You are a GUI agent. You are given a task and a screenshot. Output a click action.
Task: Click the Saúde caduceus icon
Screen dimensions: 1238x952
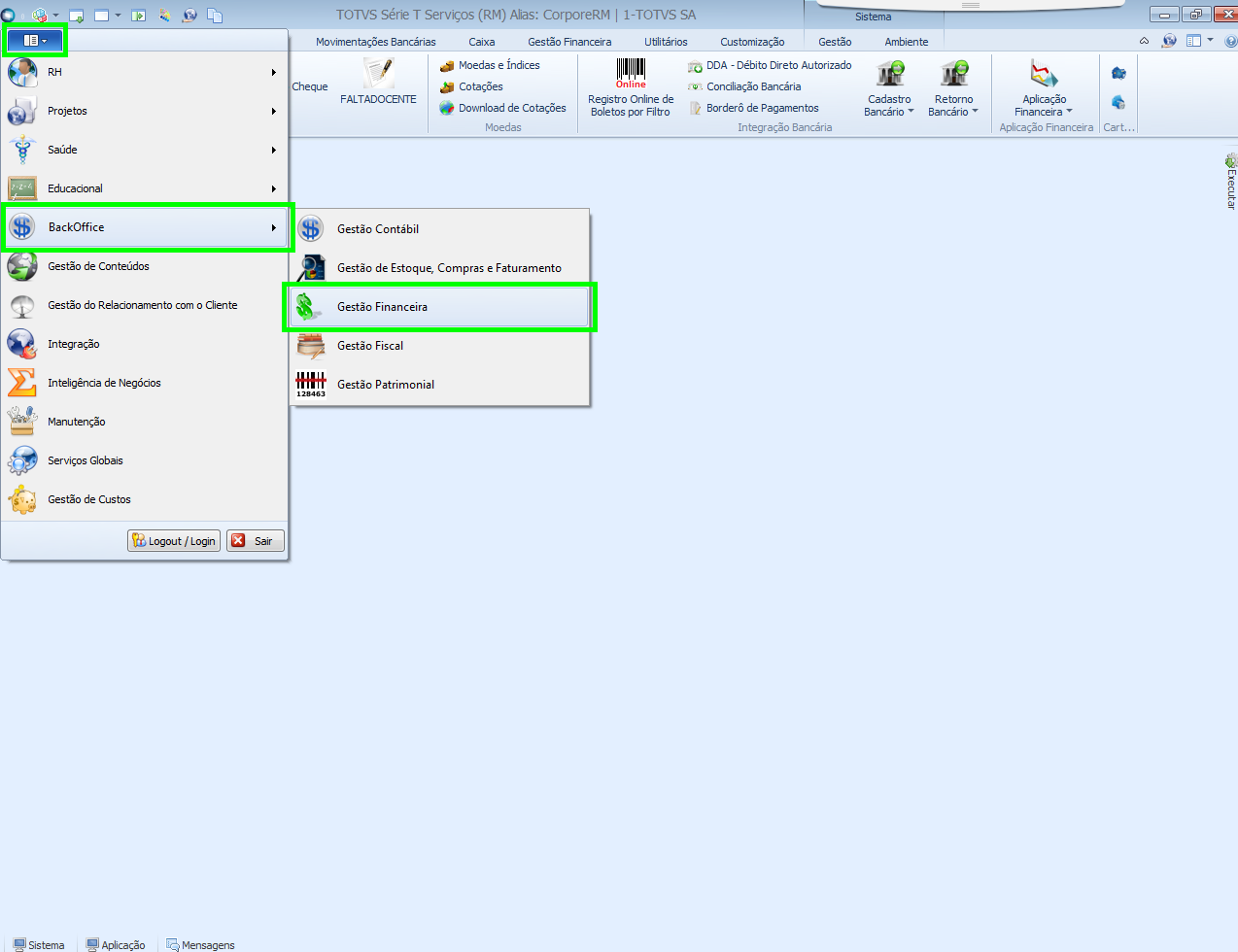click(21, 150)
